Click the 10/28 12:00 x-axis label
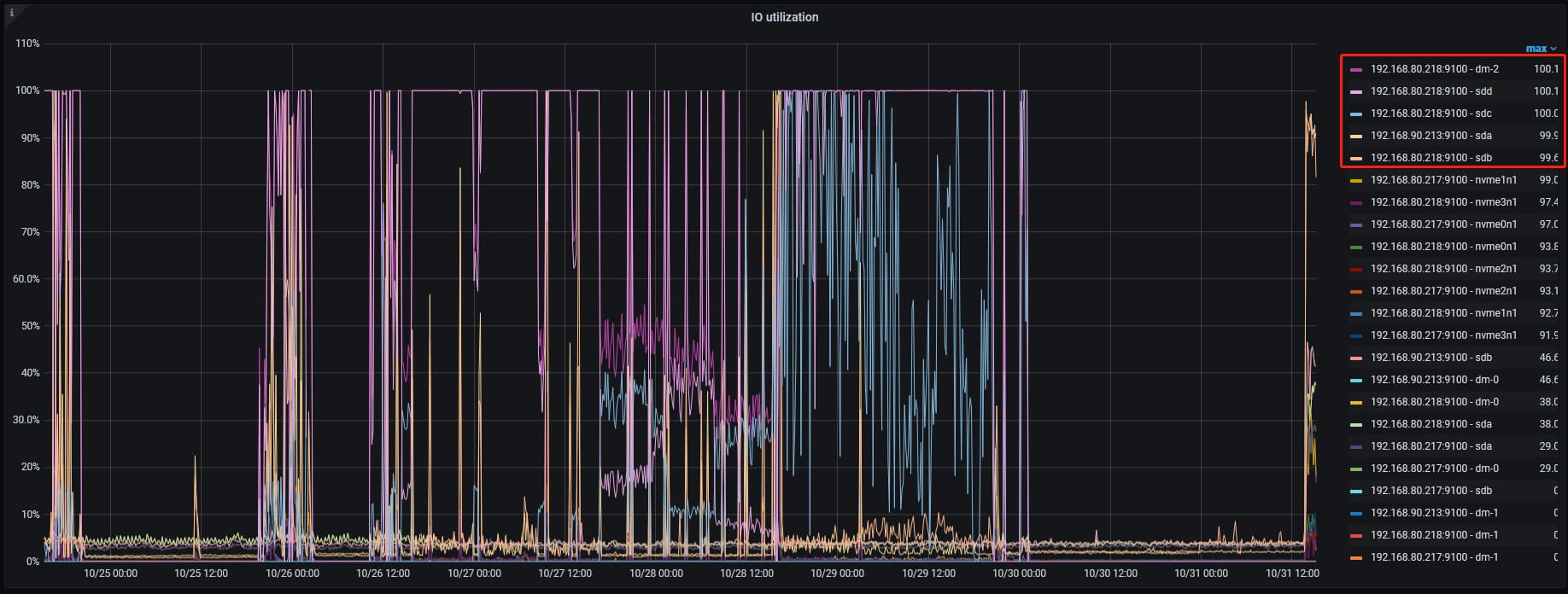Screen dimensions: 1568x594 pos(746,574)
